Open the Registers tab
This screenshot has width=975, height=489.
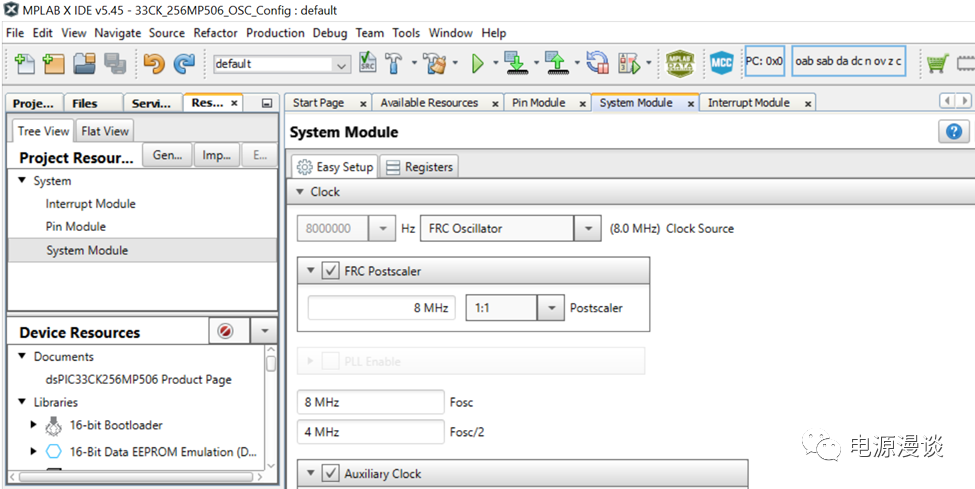click(419, 167)
